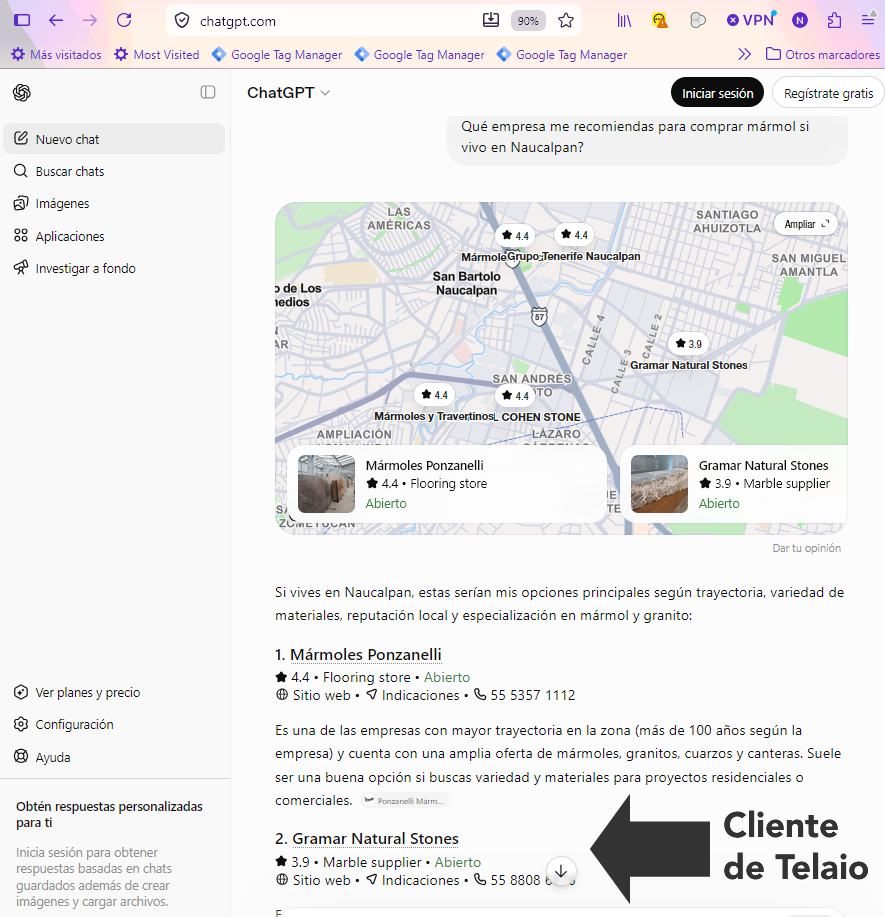Open Investigar a fondo
The height and width of the screenshot is (917, 885).
(114, 268)
